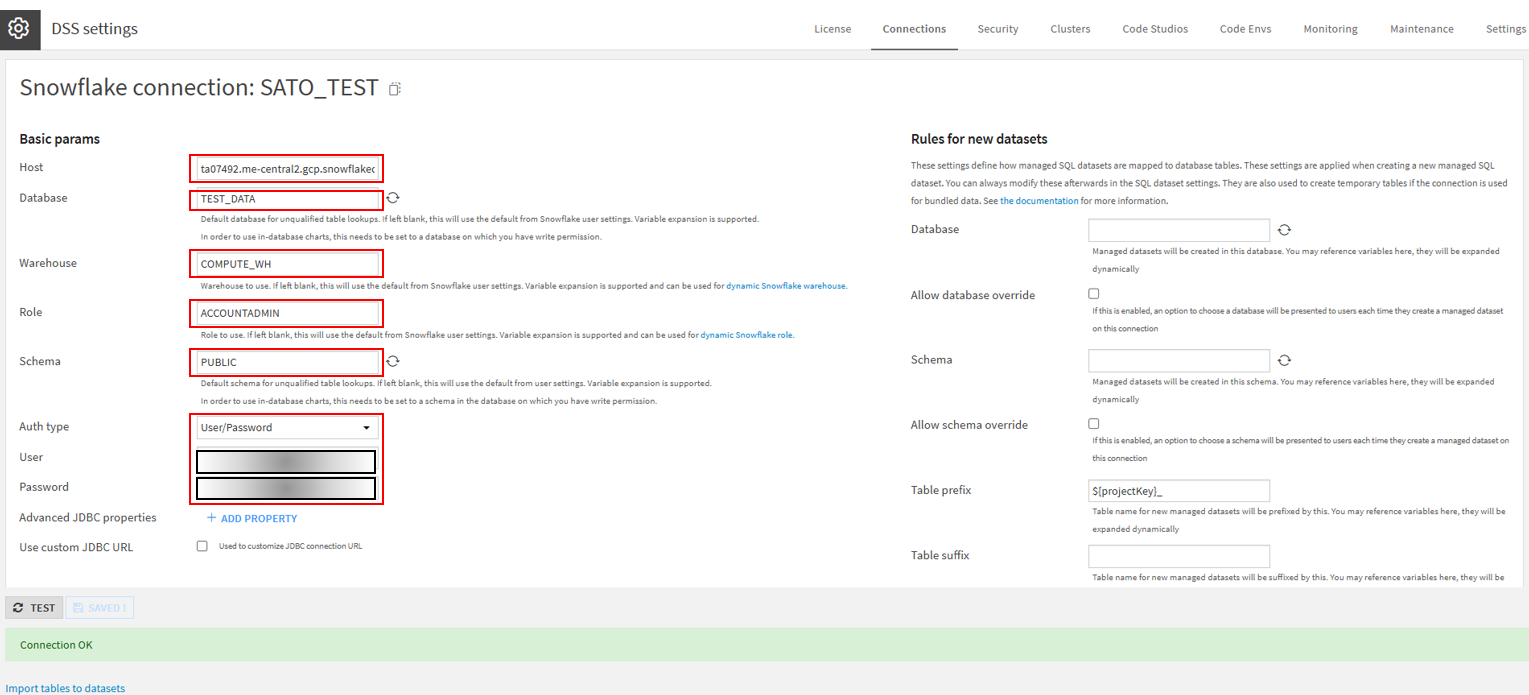
Task: Click the Host input field
Action: [287, 169]
